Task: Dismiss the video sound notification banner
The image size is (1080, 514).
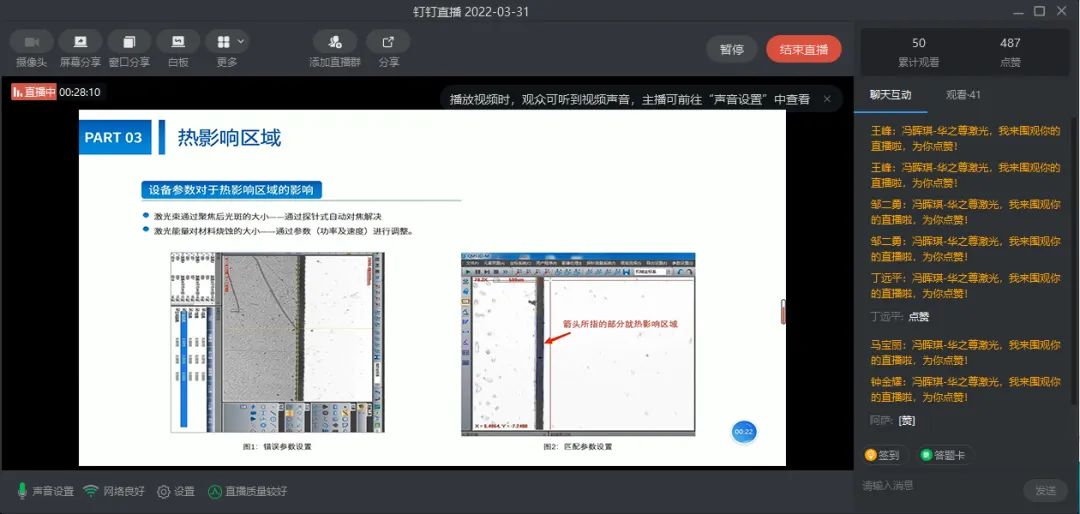Action: (x=827, y=99)
